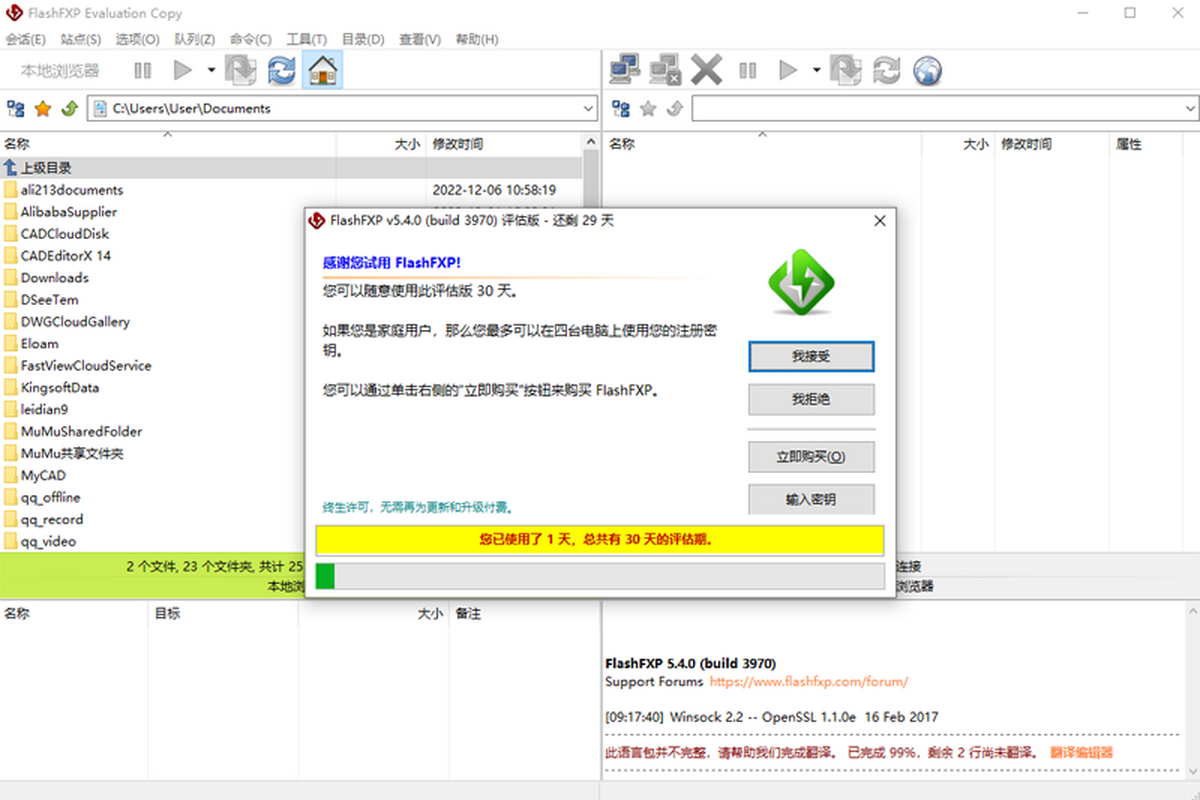The height and width of the screenshot is (800, 1200).
Task: Expand the C:\Users\User\Documents path dropdown
Action: pyautogui.click(x=588, y=108)
